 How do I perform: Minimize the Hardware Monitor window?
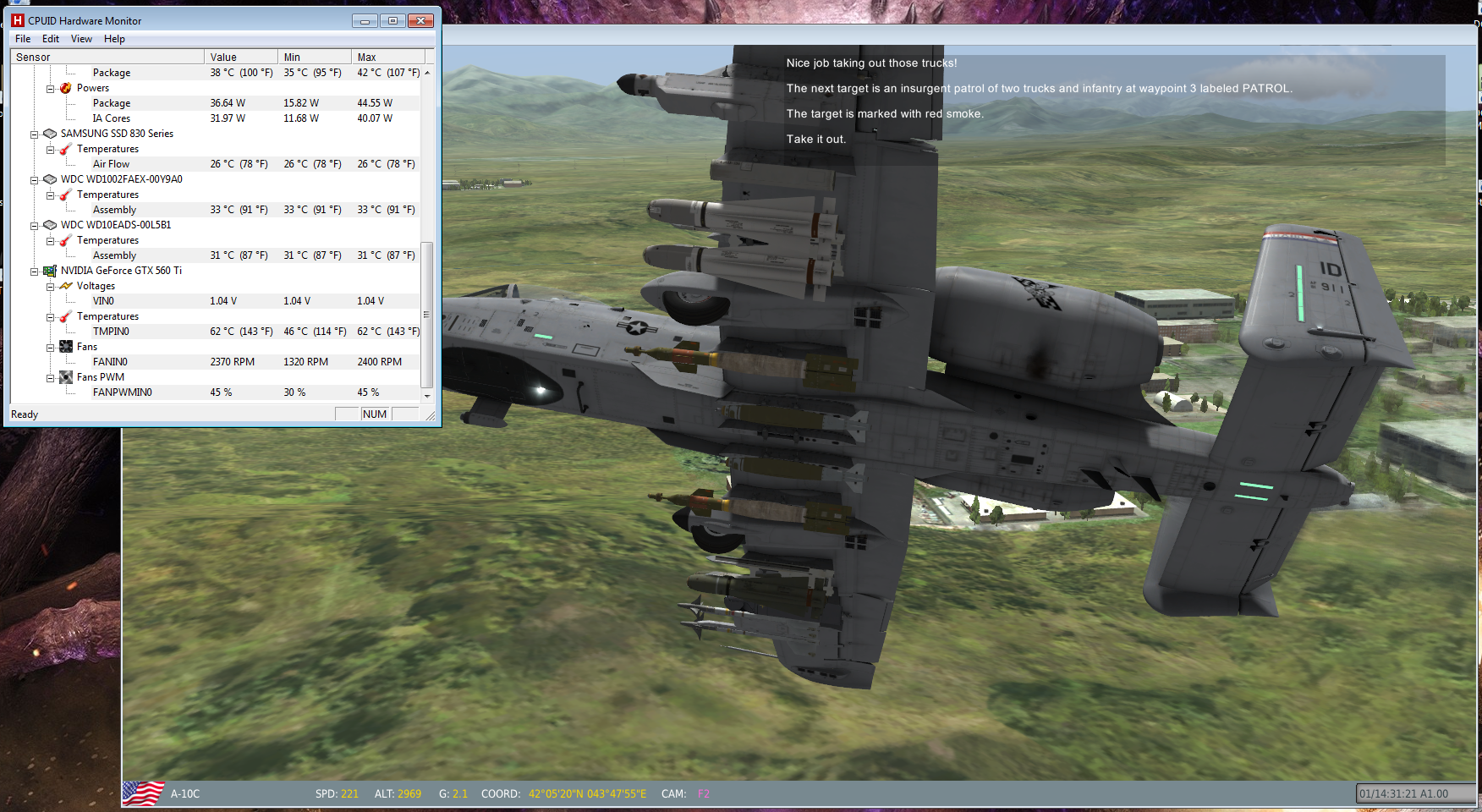click(x=365, y=20)
